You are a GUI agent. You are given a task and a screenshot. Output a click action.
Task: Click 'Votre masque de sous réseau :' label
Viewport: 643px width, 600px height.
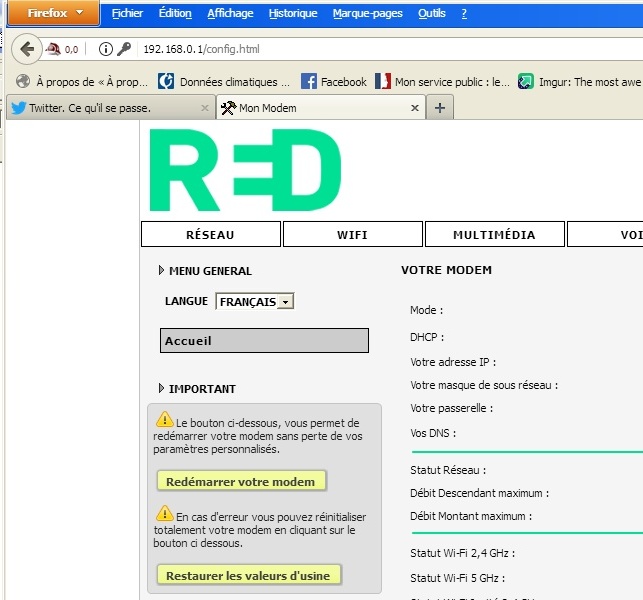tap(484, 385)
